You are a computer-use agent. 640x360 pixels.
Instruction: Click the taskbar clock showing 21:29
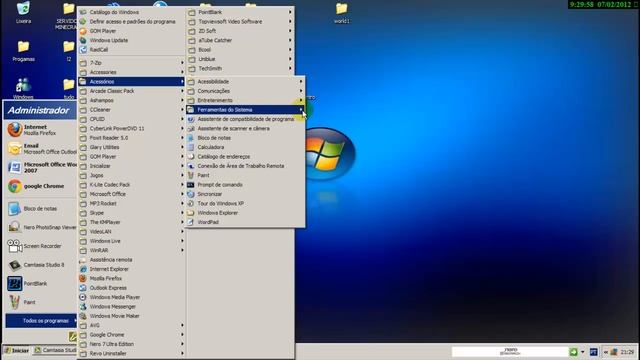(627, 352)
